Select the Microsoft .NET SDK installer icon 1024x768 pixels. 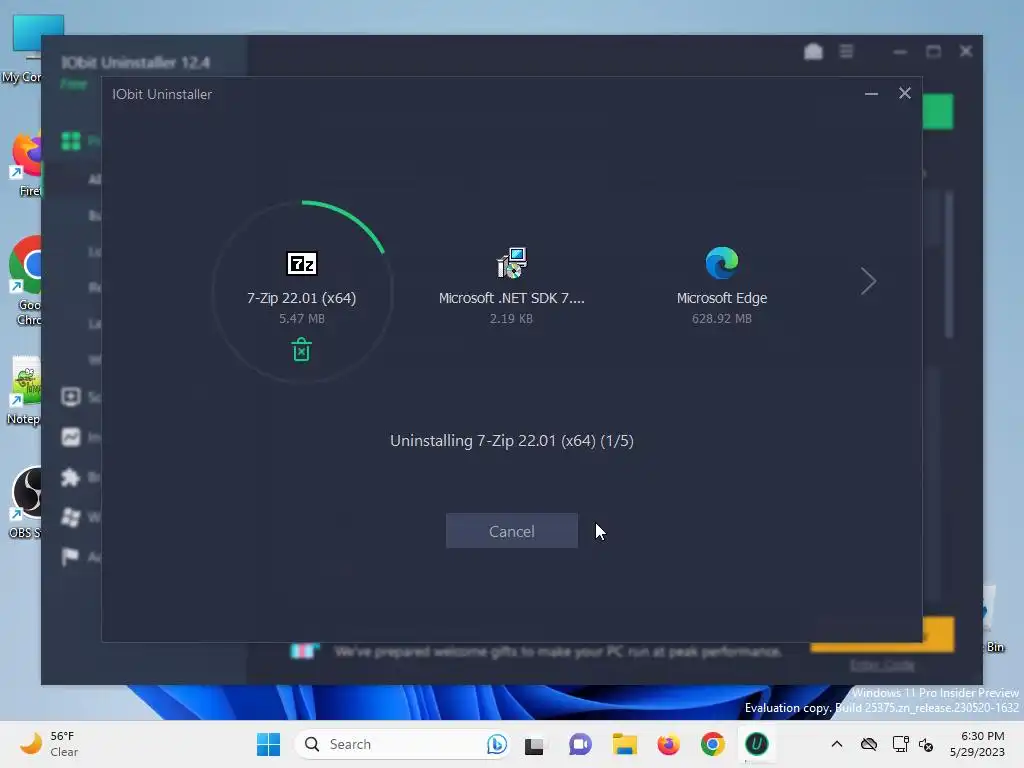(511, 263)
